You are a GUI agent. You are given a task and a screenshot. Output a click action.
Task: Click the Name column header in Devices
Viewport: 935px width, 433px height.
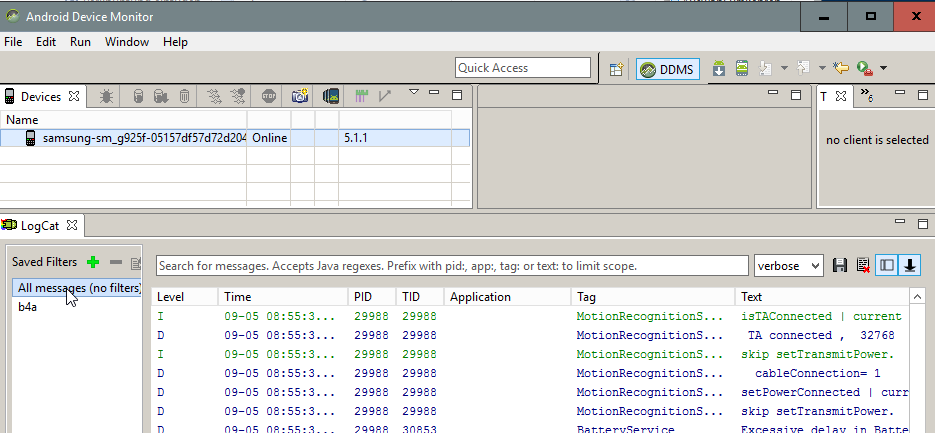tap(124, 120)
